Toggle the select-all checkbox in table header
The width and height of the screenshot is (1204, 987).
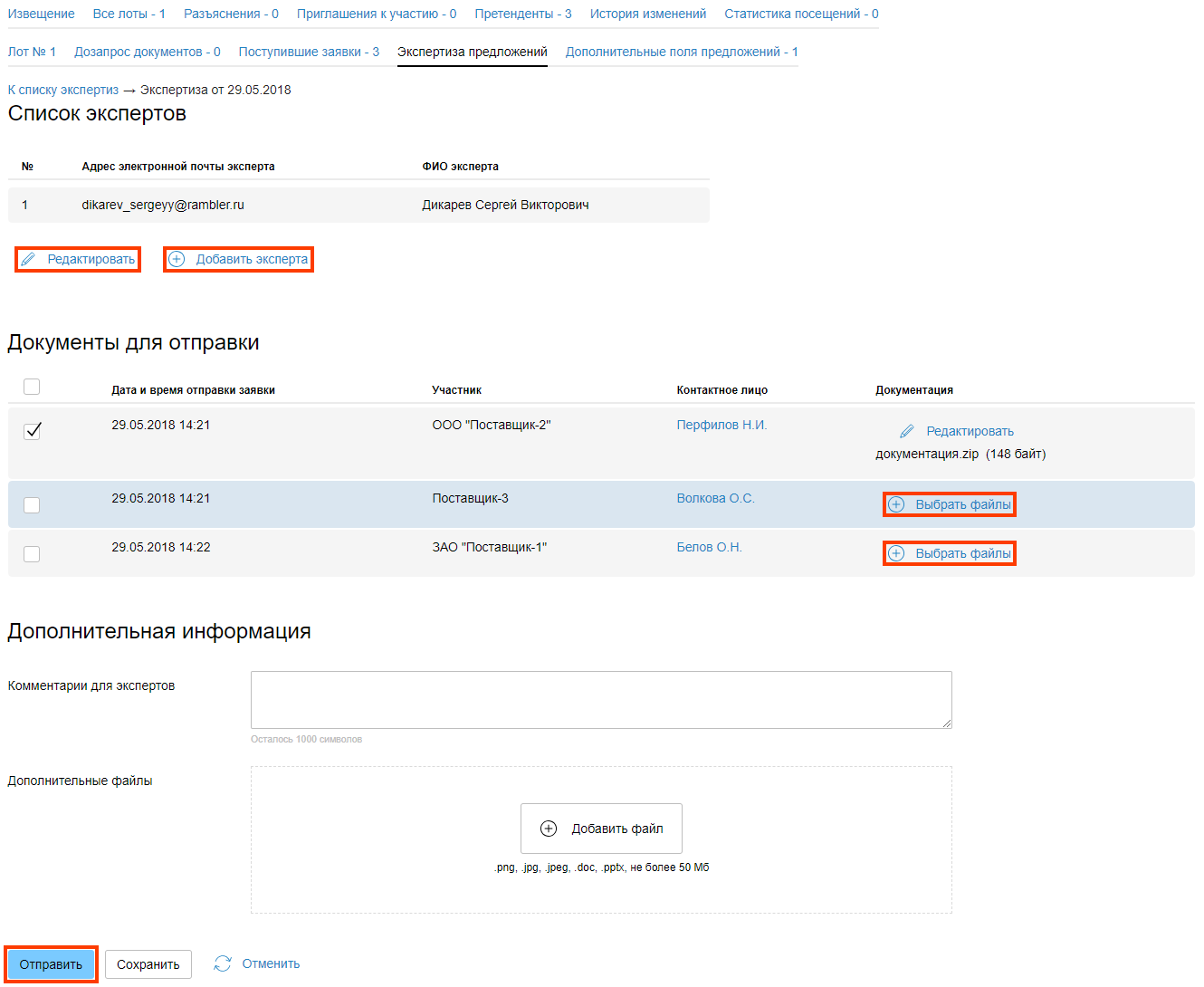pyautogui.click(x=32, y=388)
